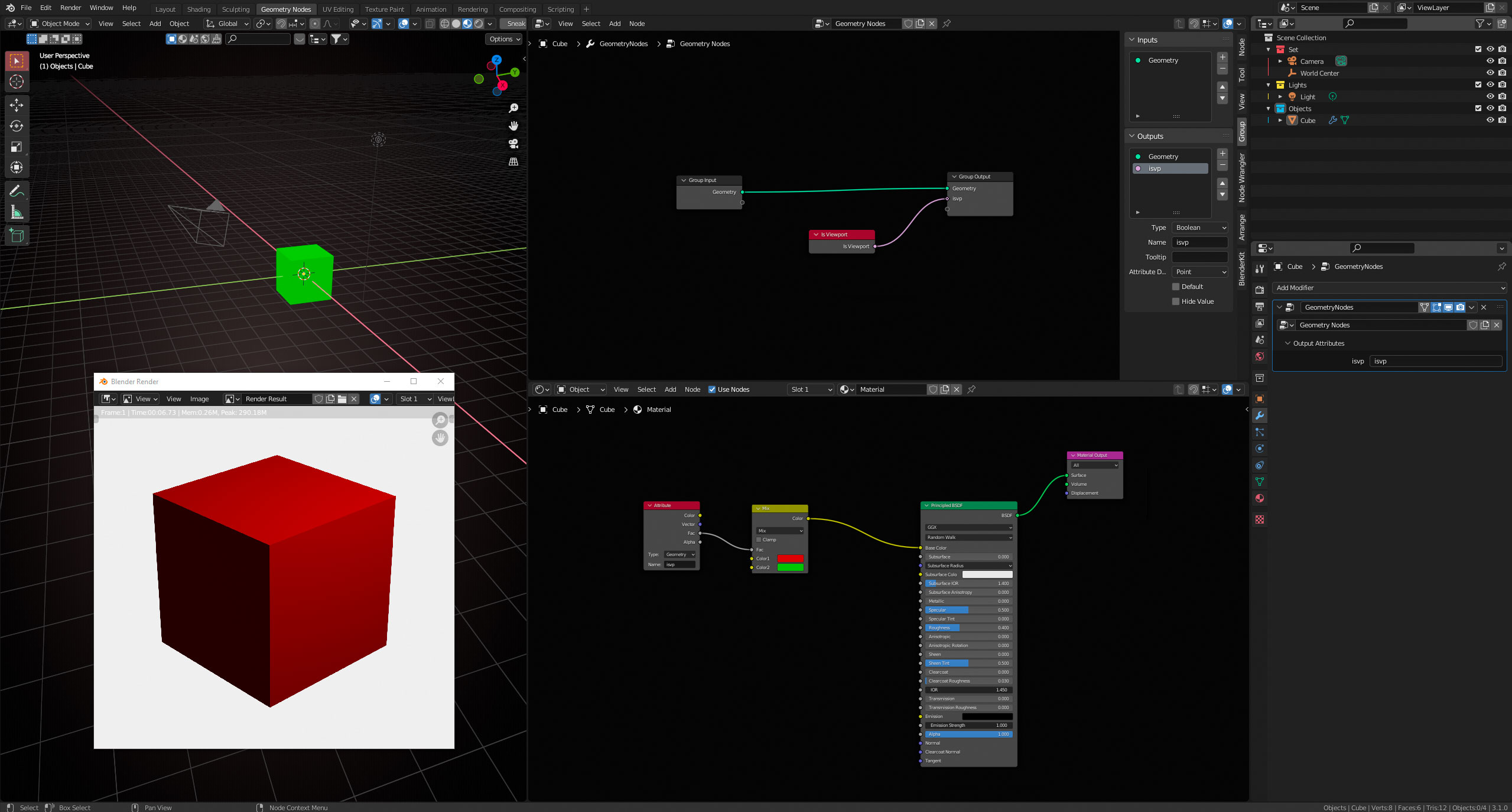Open the Global transform orientation dropdown
The height and width of the screenshot is (812, 1512).
coord(227,24)
